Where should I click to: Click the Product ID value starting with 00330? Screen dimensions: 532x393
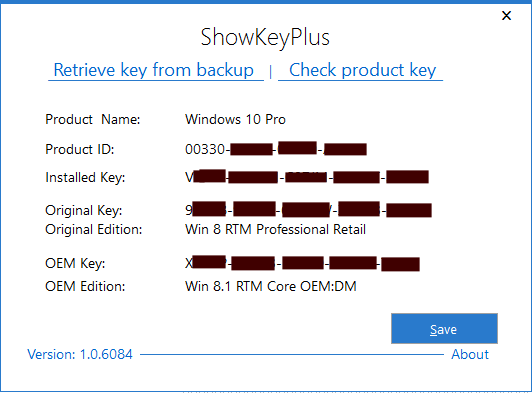[x=276, y=149]
